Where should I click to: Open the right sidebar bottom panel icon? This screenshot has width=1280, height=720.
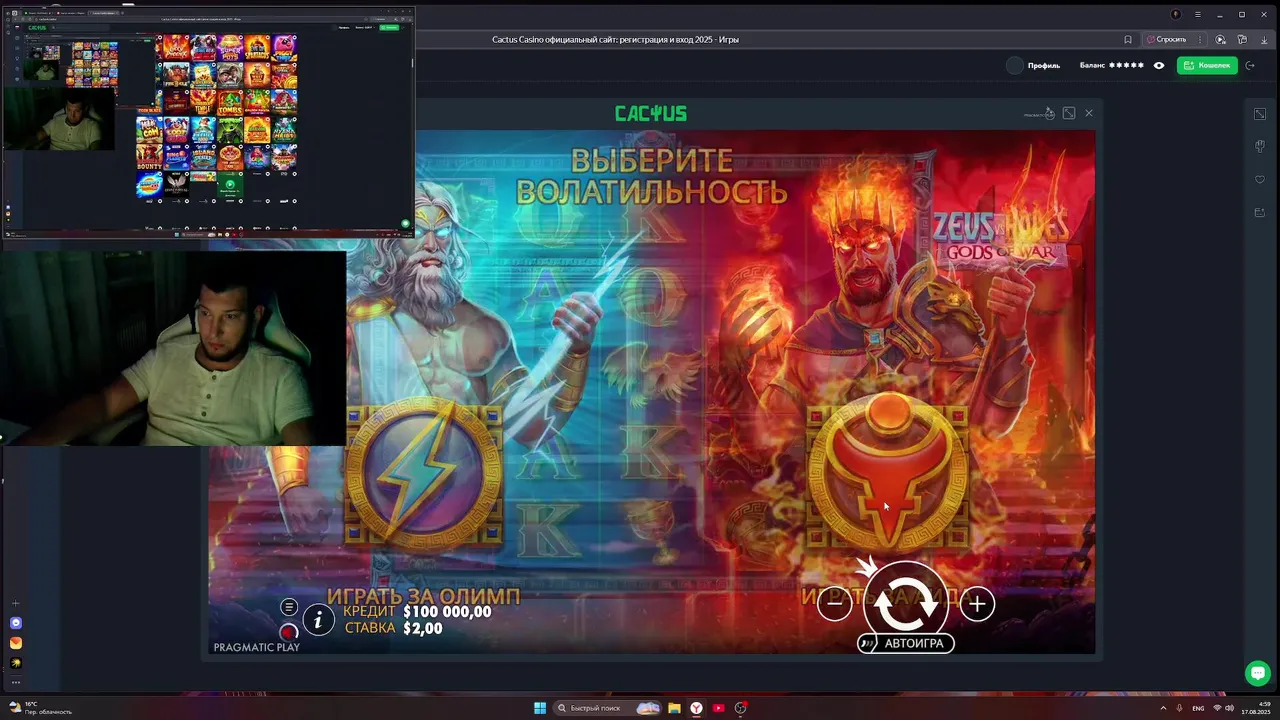point(1260,213)
